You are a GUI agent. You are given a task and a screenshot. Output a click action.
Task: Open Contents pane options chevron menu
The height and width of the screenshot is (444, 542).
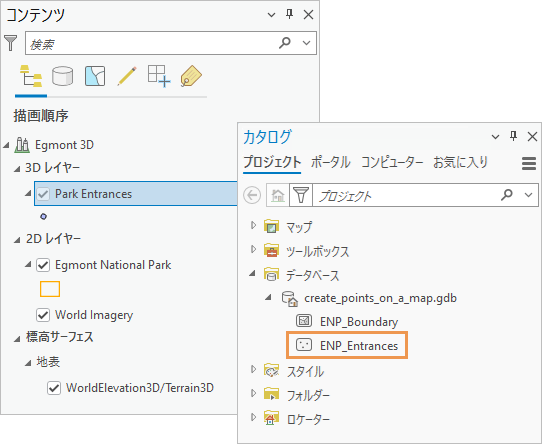[x=271, y=15]
